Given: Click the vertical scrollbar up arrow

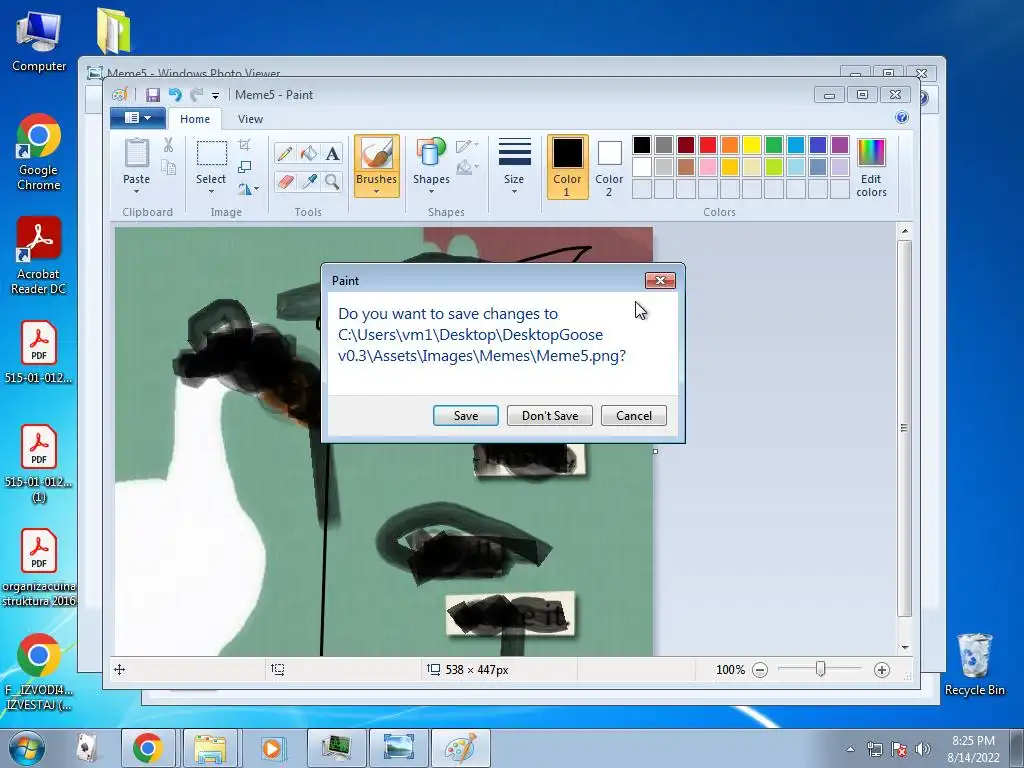Looking at the screenshot, I should (904, 231).
